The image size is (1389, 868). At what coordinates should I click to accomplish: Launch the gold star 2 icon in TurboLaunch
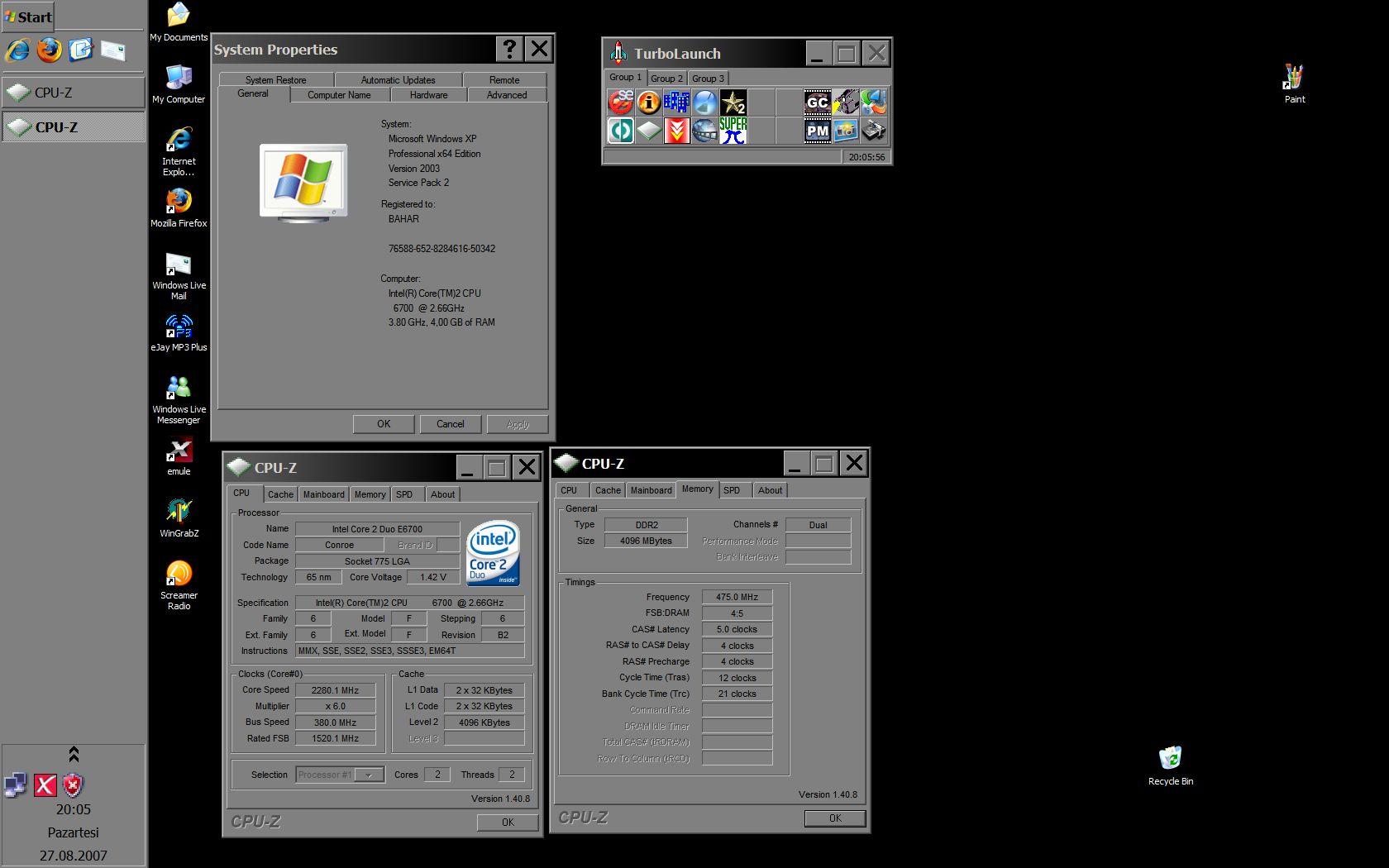pos(733,103)
